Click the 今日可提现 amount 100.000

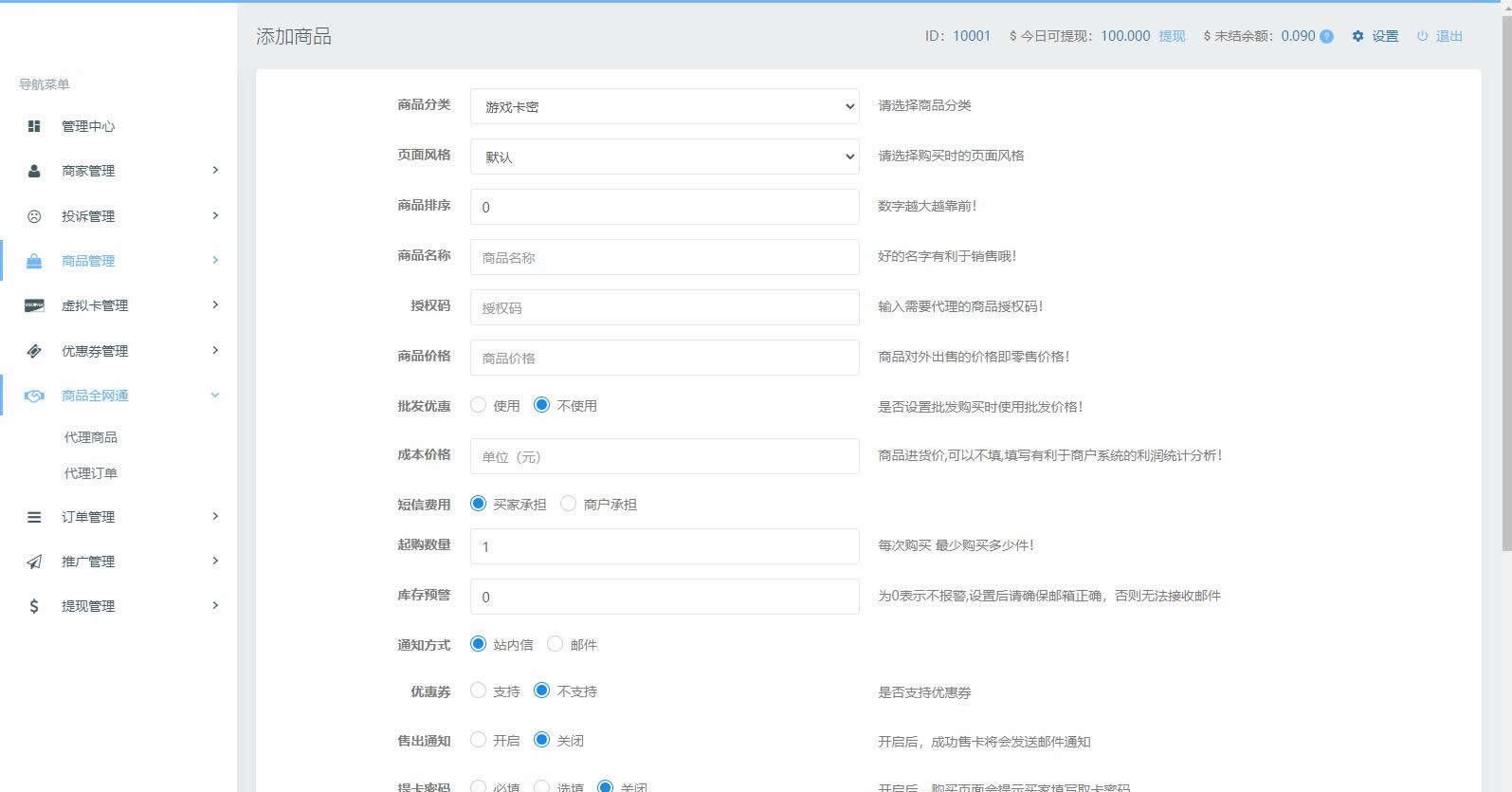(1125, 36)
